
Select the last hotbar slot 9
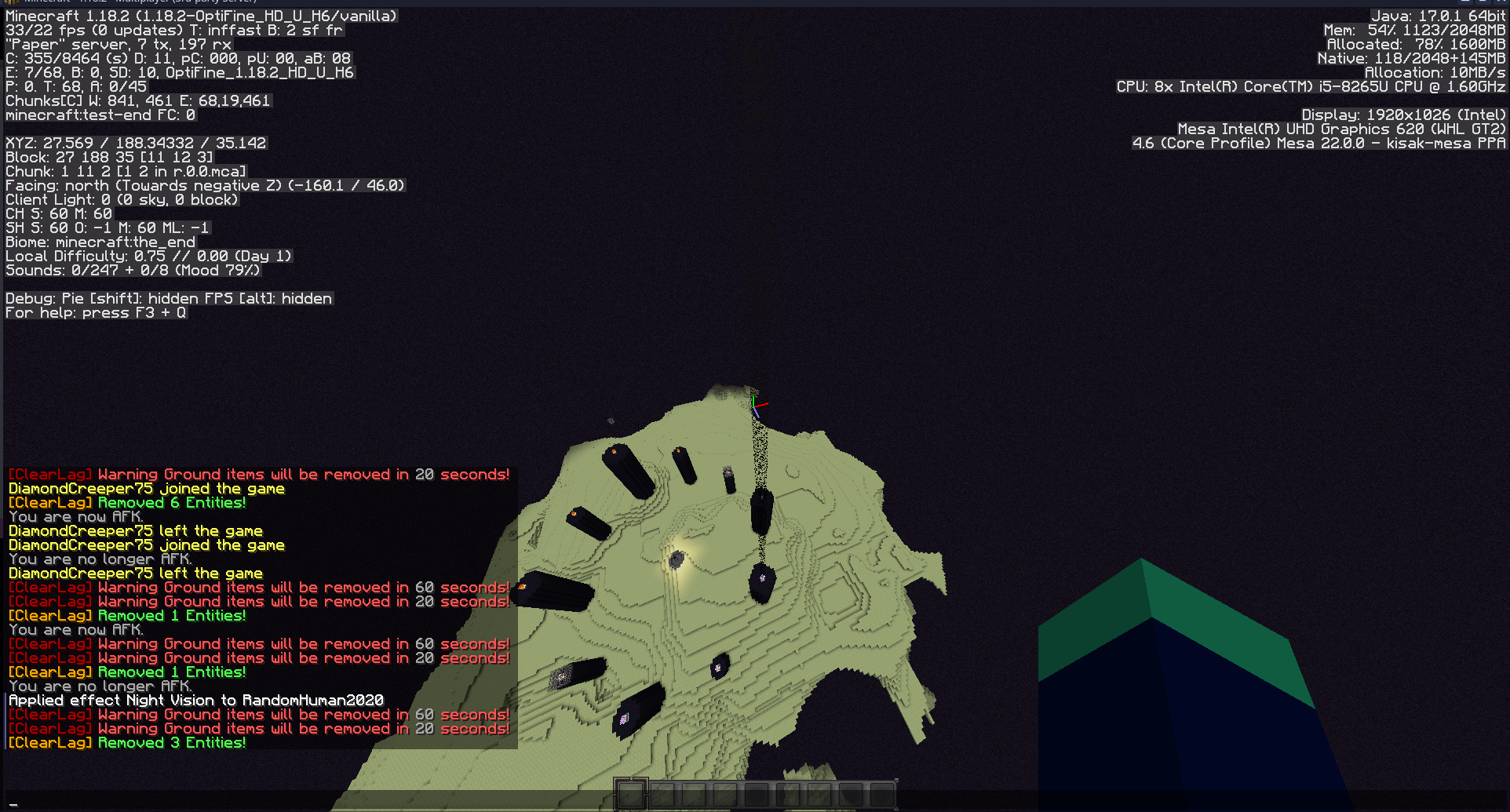click(882, 795)
